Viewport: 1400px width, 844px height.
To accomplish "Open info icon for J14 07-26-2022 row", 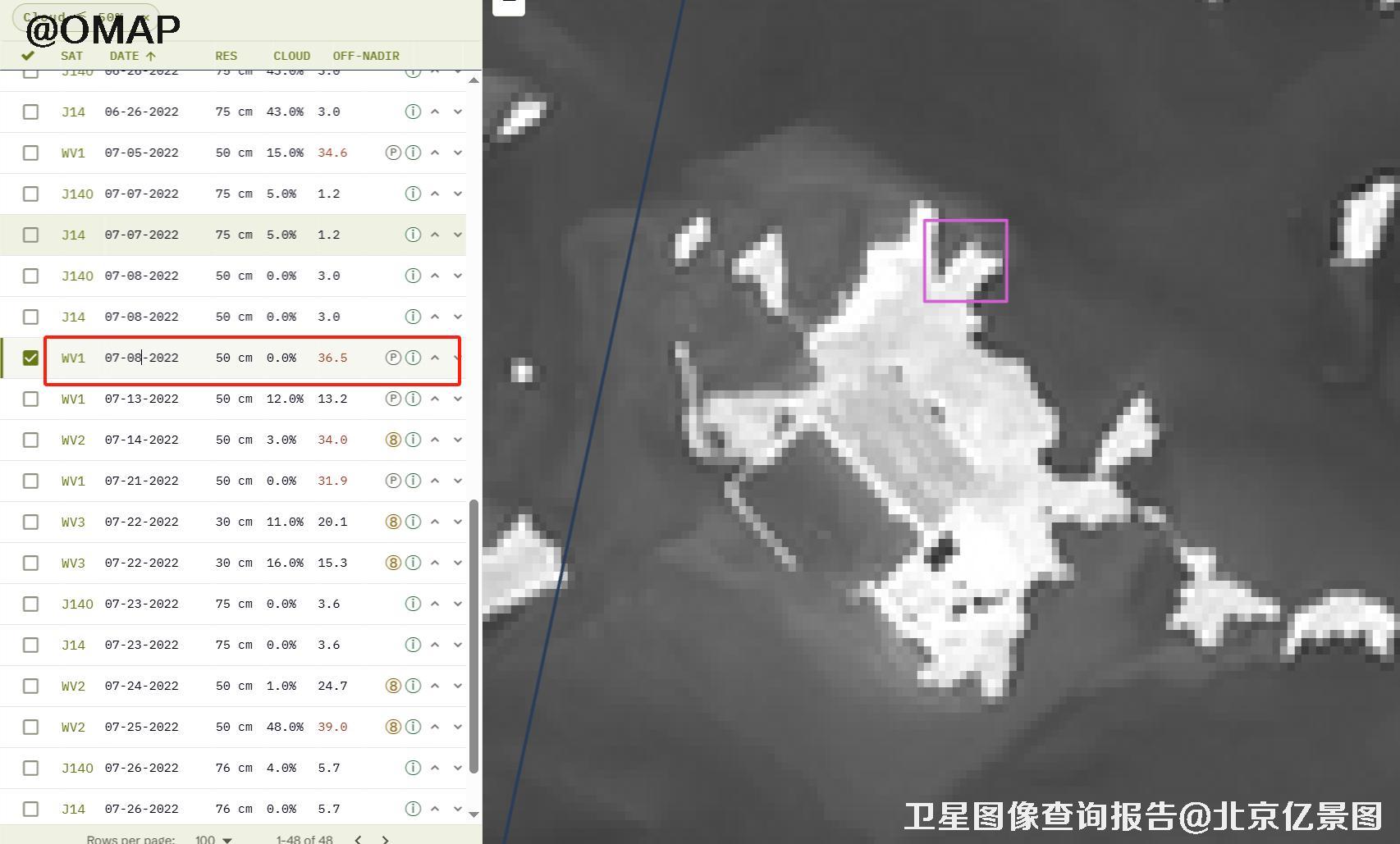I will (x=413, y=809).
